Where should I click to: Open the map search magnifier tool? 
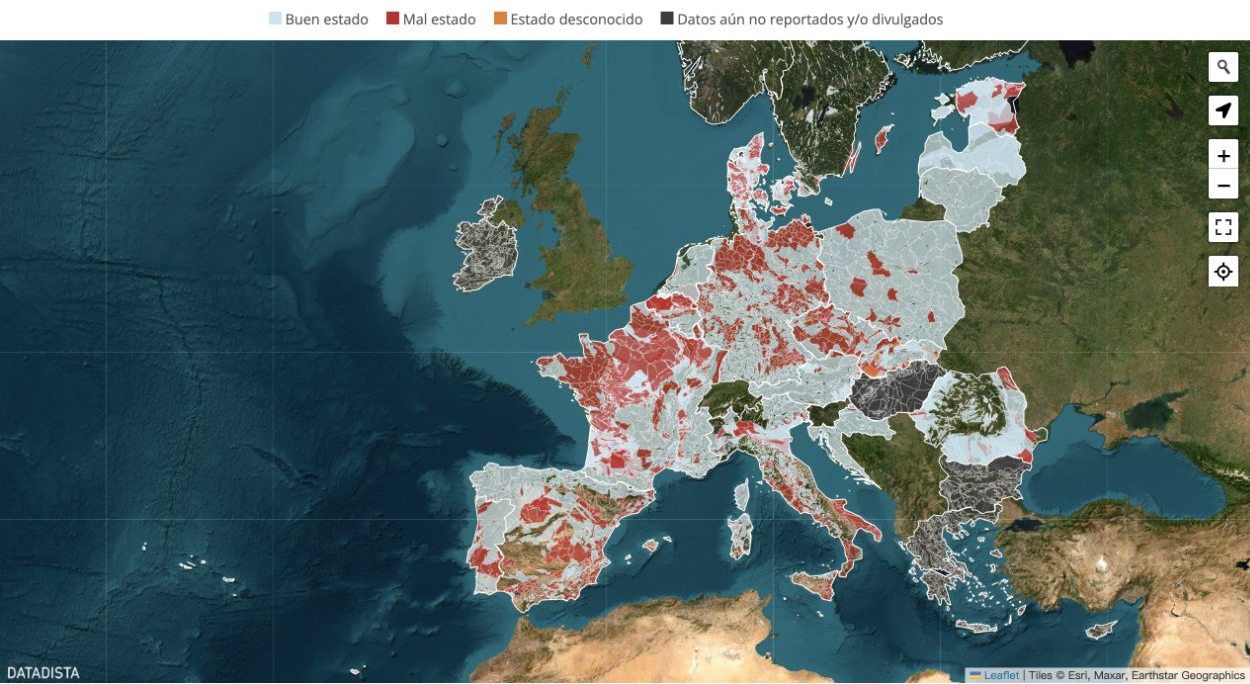(x=1223, y=67)
